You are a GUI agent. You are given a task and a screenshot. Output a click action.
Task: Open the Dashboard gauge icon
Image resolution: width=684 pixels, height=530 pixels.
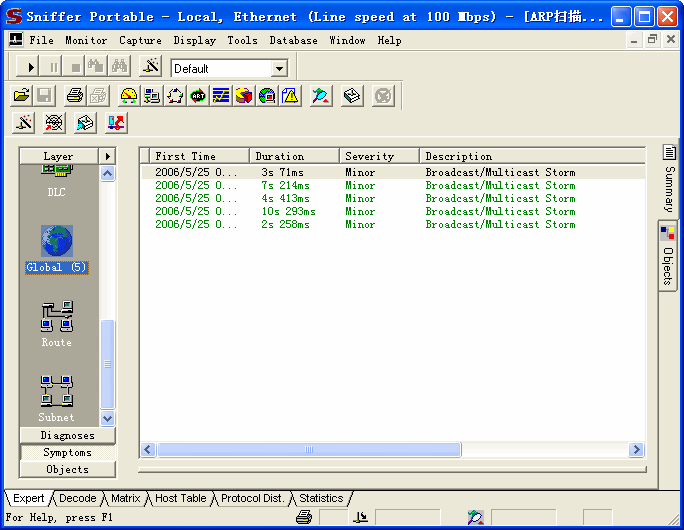[x=129, y=96]
